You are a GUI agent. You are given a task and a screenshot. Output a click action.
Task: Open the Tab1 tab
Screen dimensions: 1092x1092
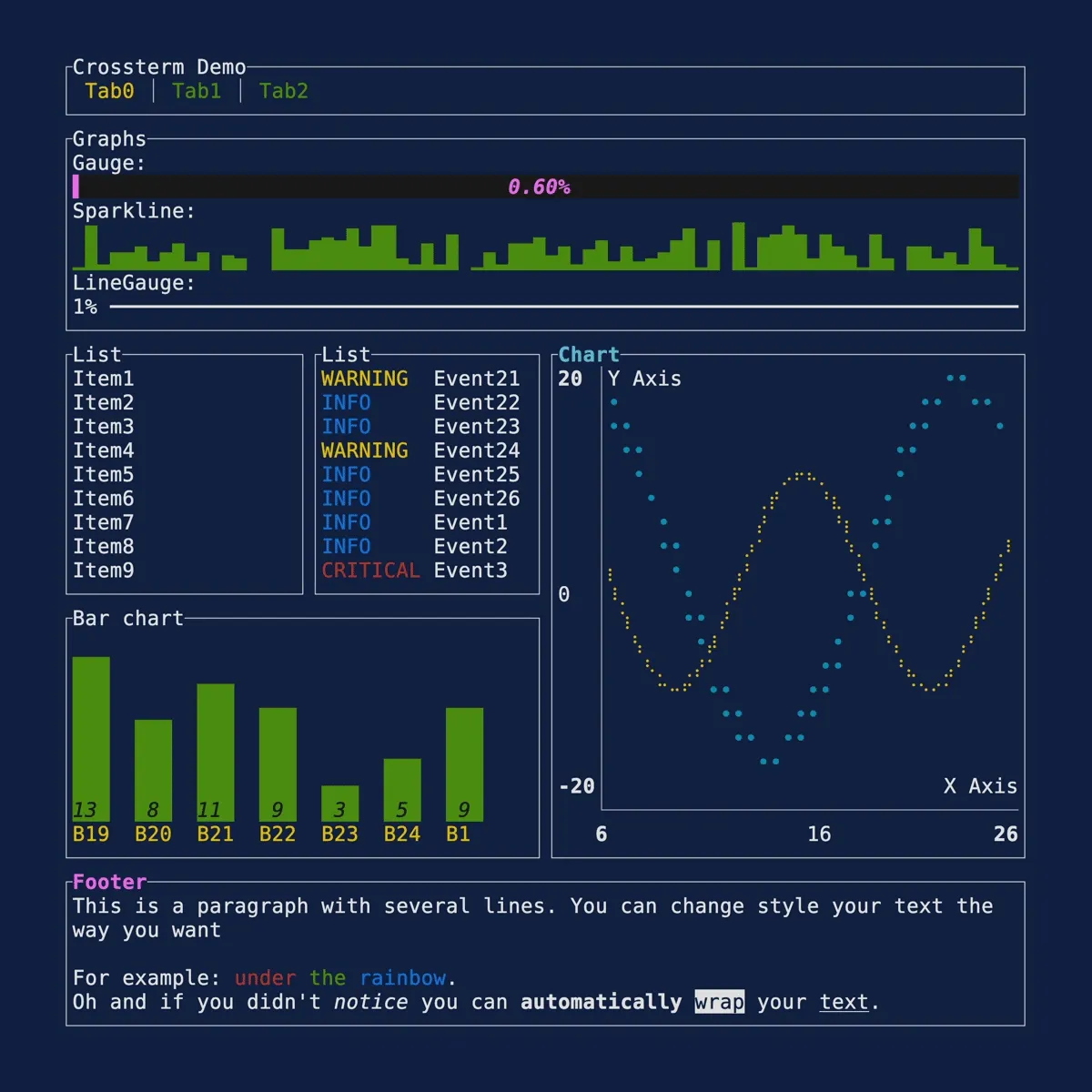point(197,91)
